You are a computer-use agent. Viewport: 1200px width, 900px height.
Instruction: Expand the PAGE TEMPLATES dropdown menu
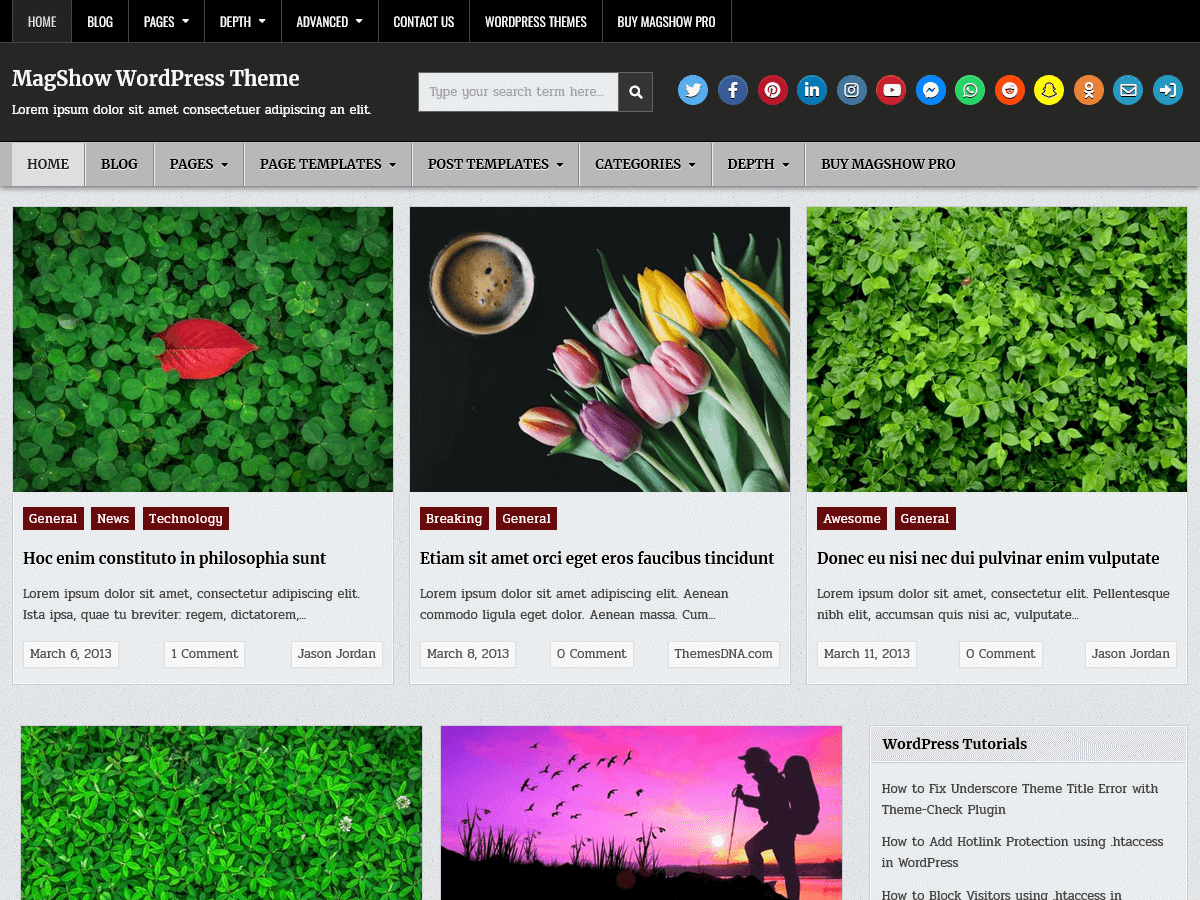click(x=327, y=163)
